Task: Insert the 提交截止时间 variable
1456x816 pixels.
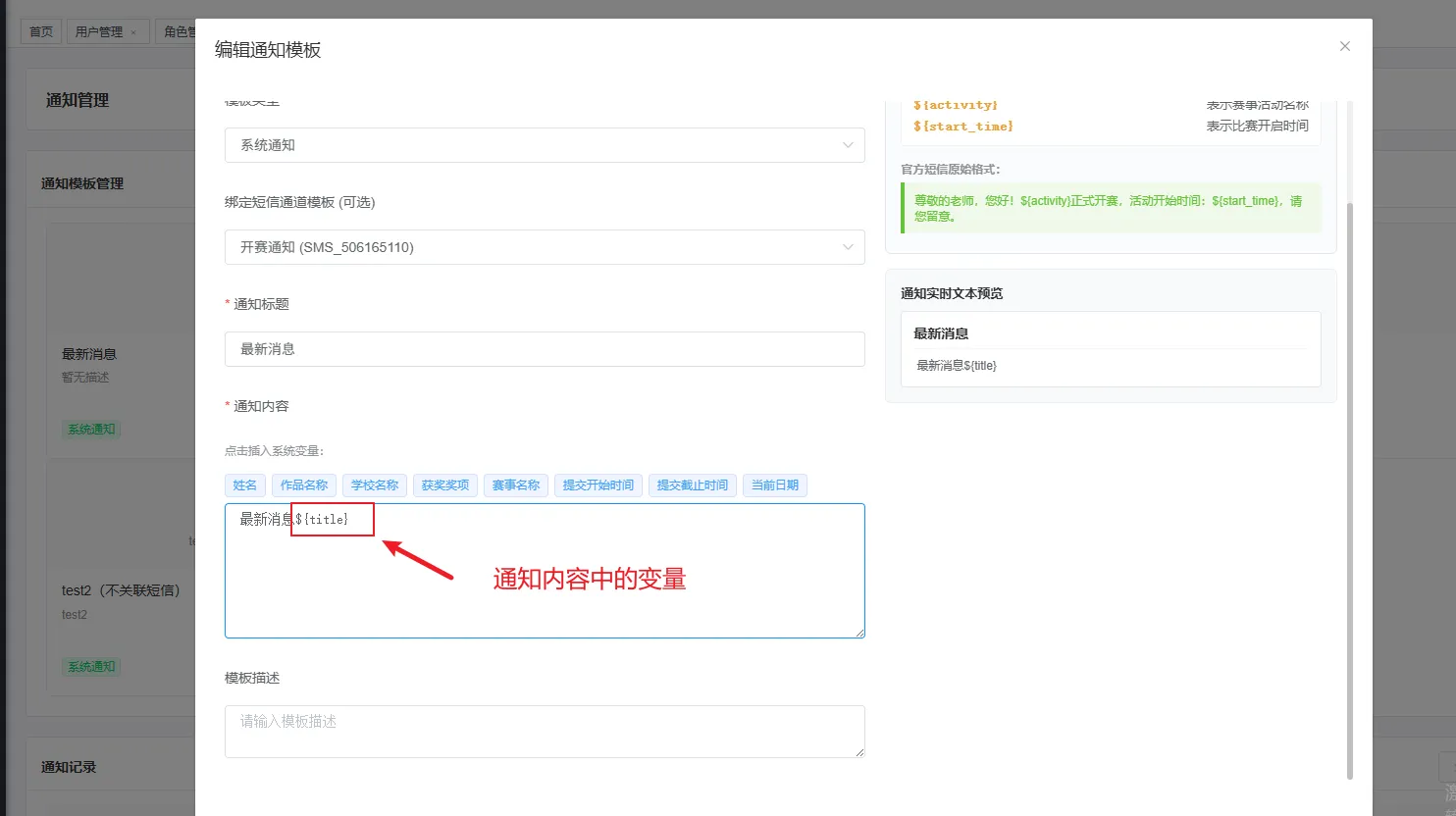Action: point(693,485)
